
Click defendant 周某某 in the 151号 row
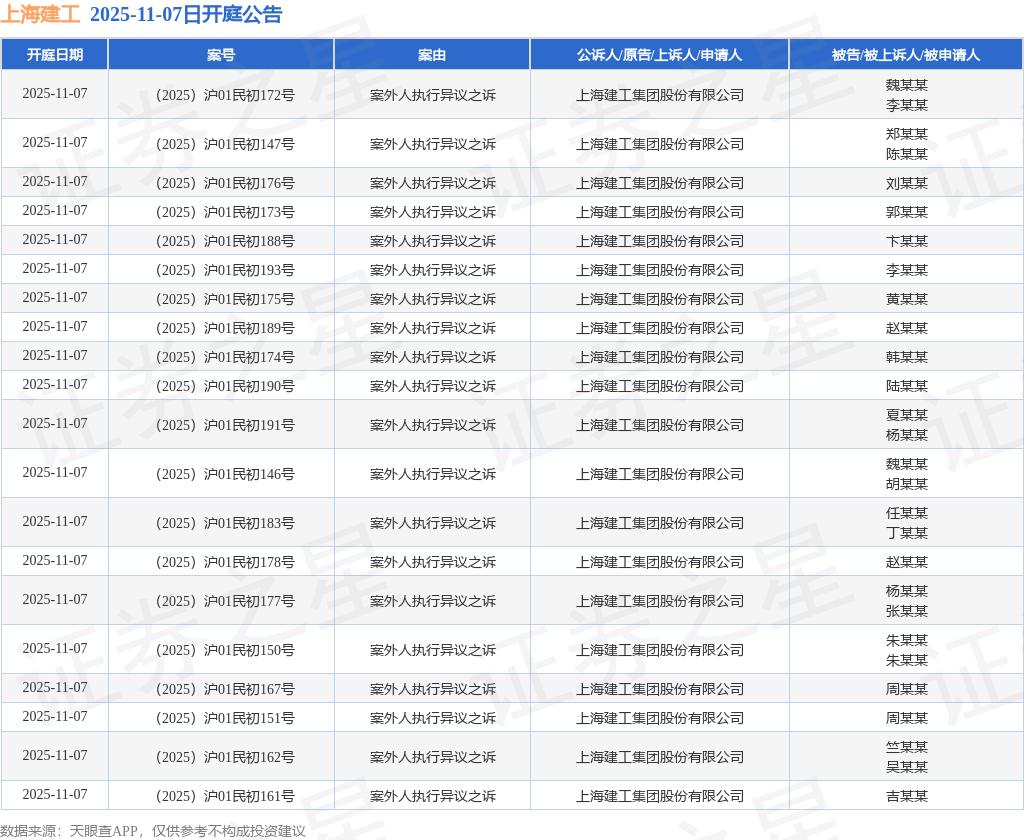click(x=906, y=719)
